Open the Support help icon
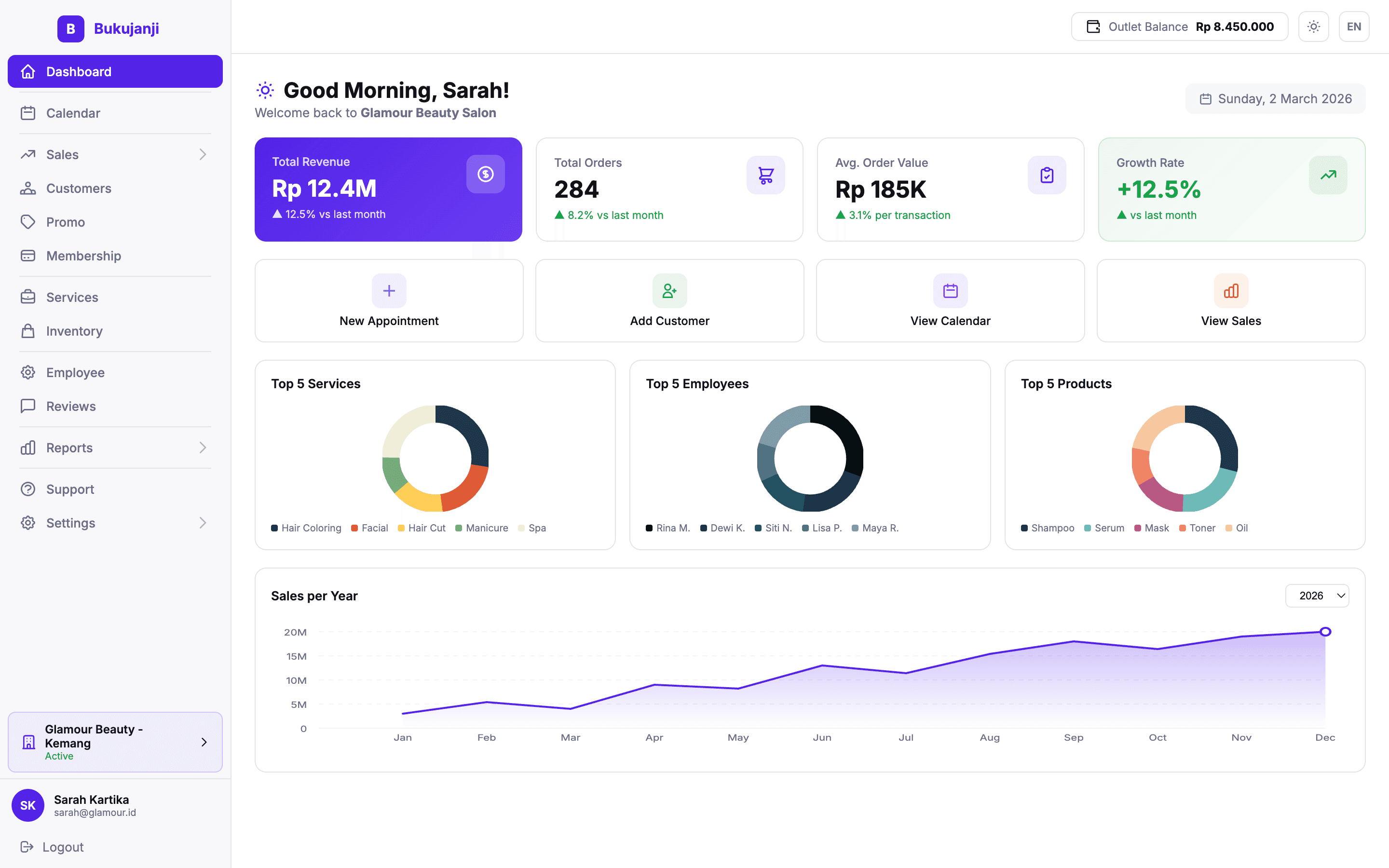The image size is (1389, 868). tap(28, 488)
